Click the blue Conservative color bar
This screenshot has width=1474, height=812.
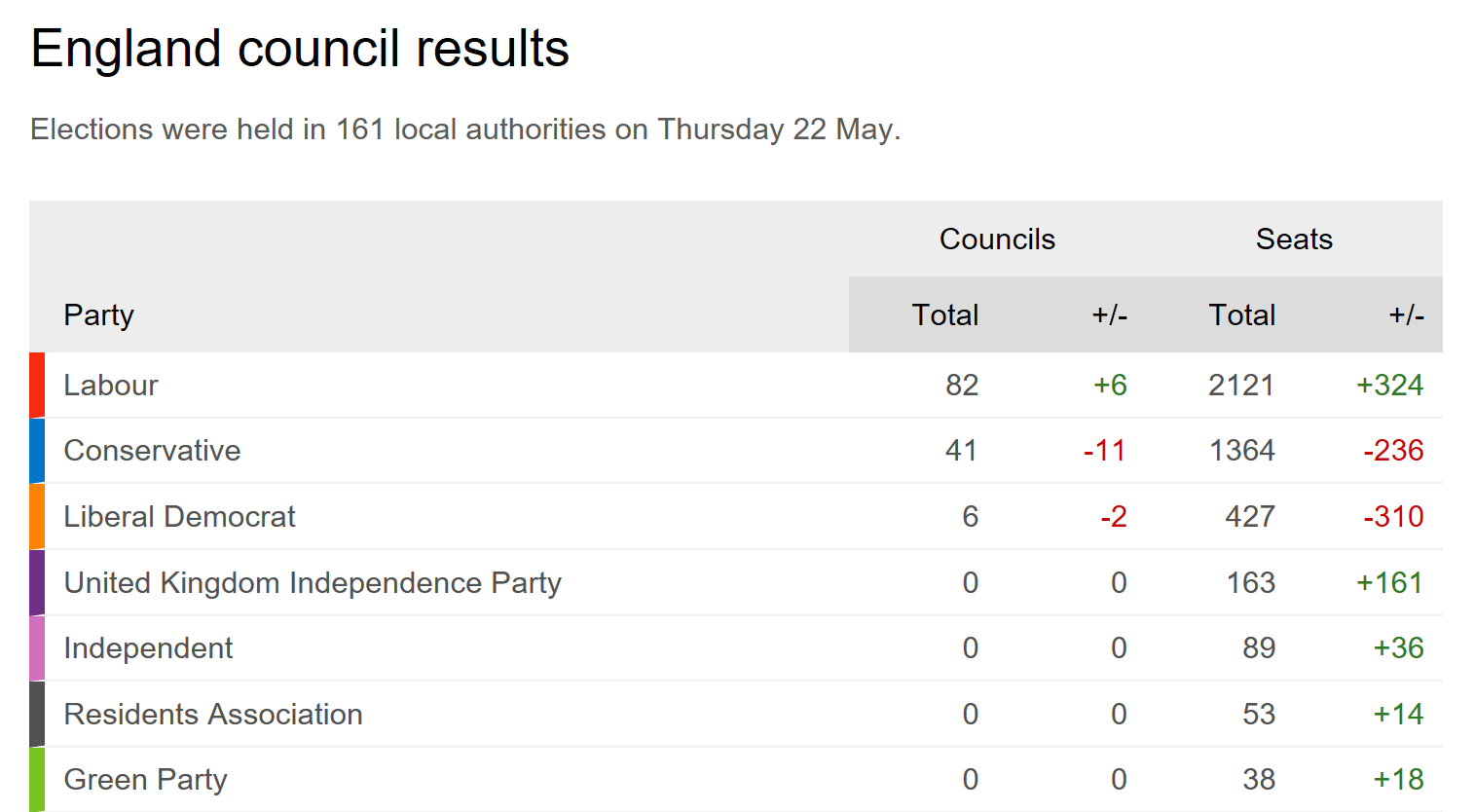pos(37,451)
